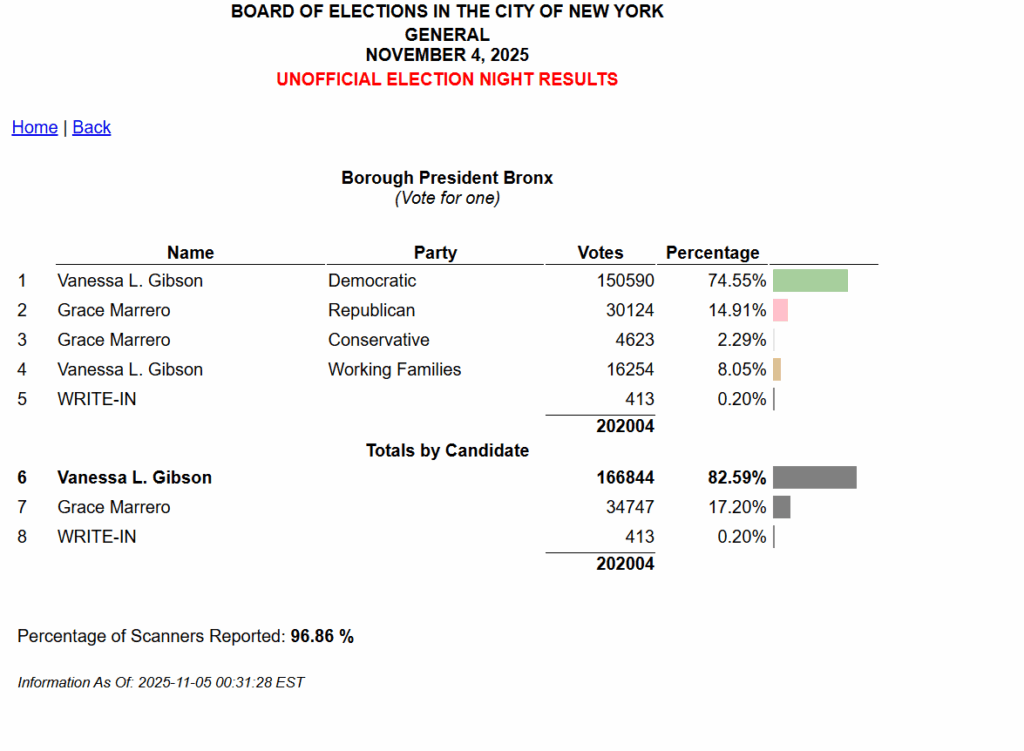
Task: Click the Working Families party cell
Action: 394,370
